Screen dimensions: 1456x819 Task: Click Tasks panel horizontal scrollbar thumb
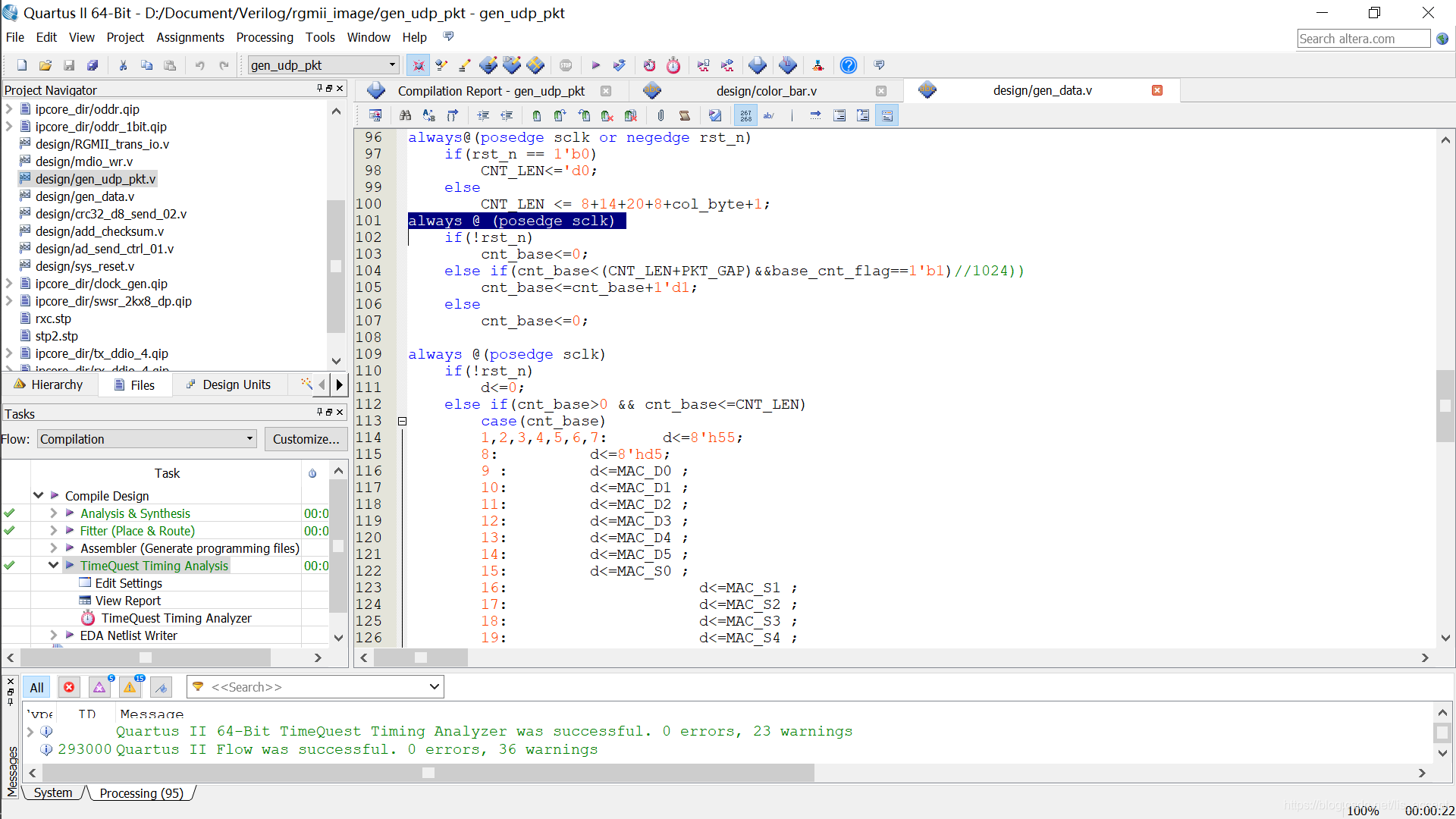146,657
